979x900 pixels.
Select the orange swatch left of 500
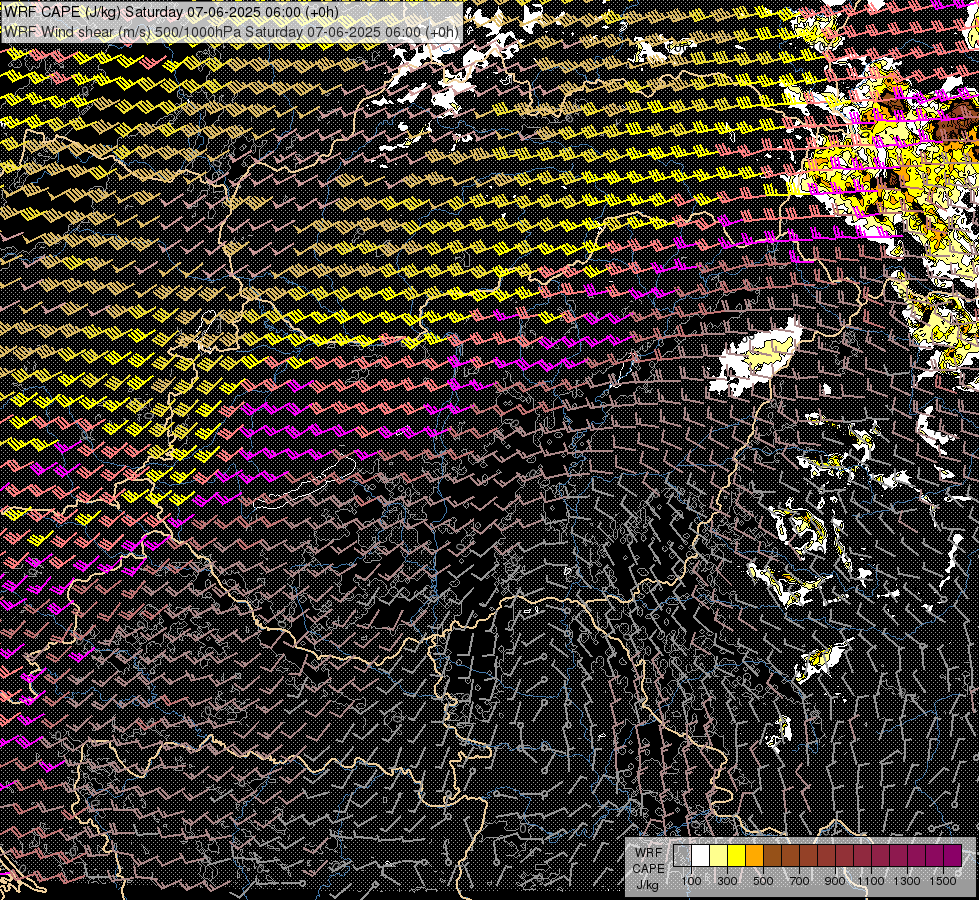click(x=754, y=856)
